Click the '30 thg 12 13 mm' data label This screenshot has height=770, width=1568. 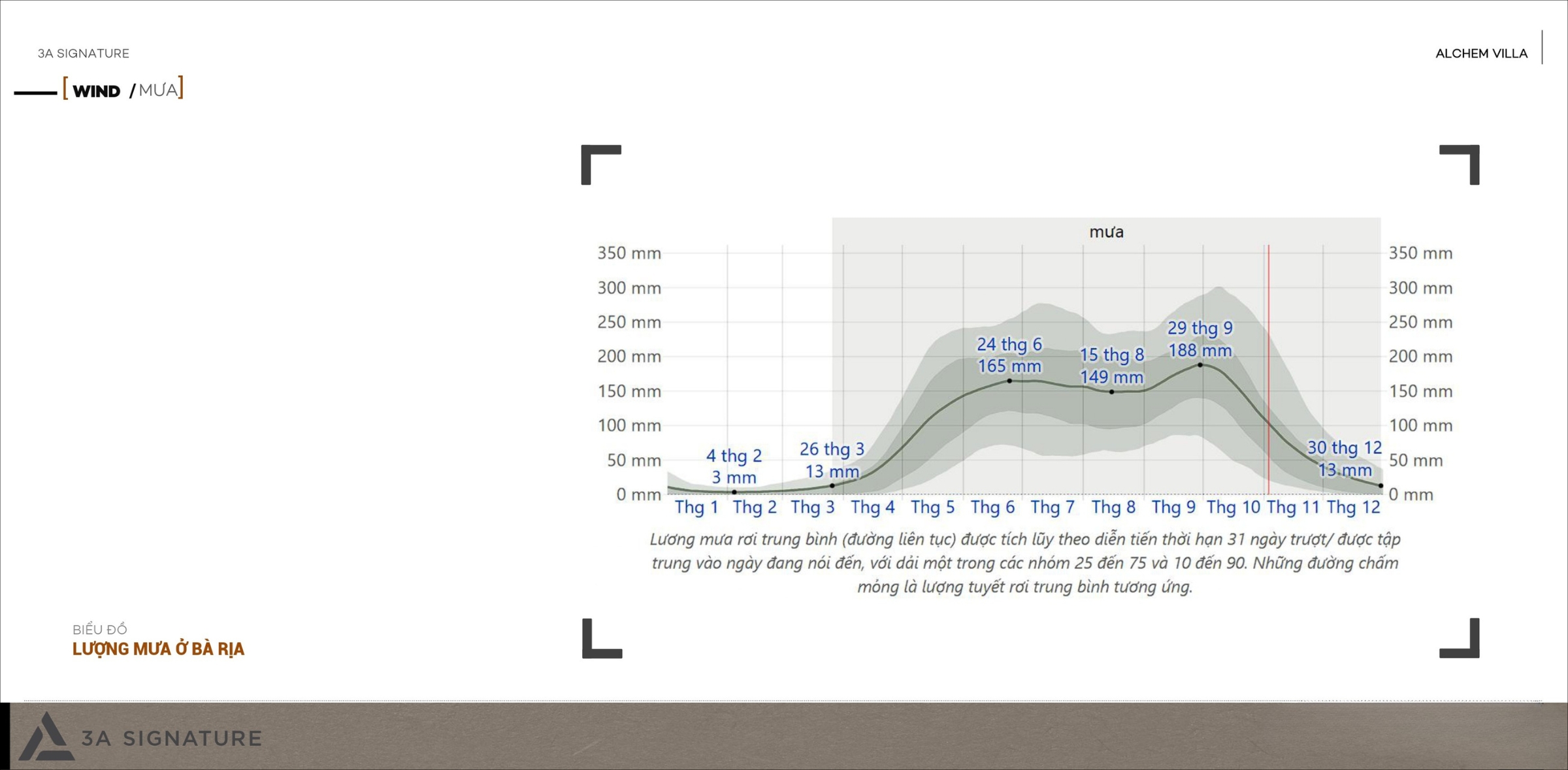1345,458
